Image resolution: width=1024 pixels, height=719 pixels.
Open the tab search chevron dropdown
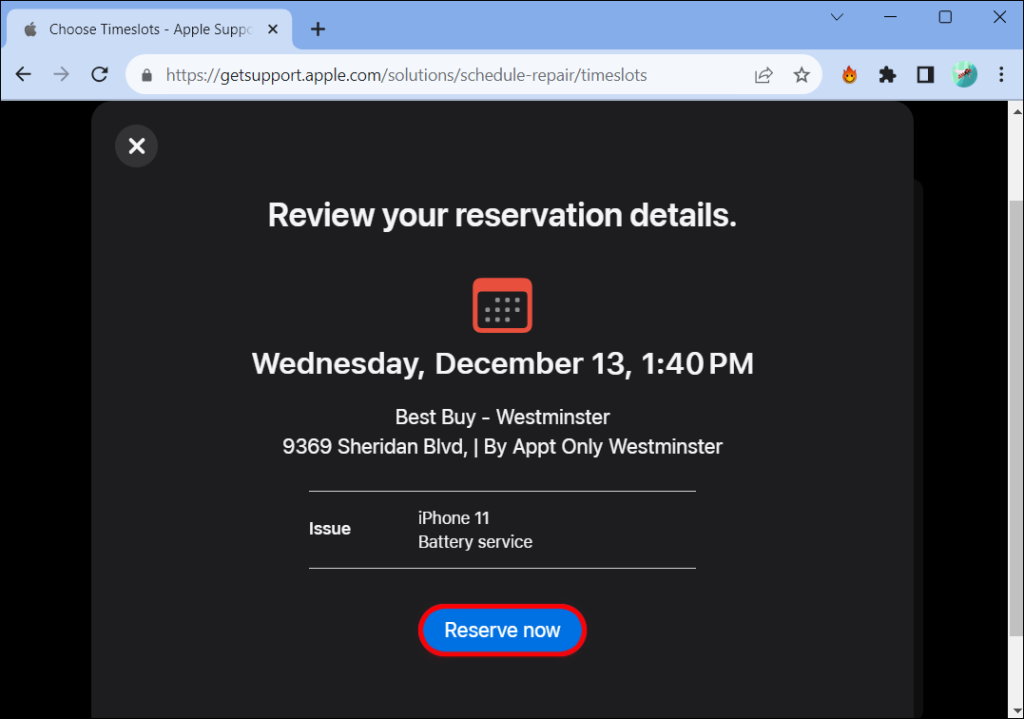pos(836,17)
